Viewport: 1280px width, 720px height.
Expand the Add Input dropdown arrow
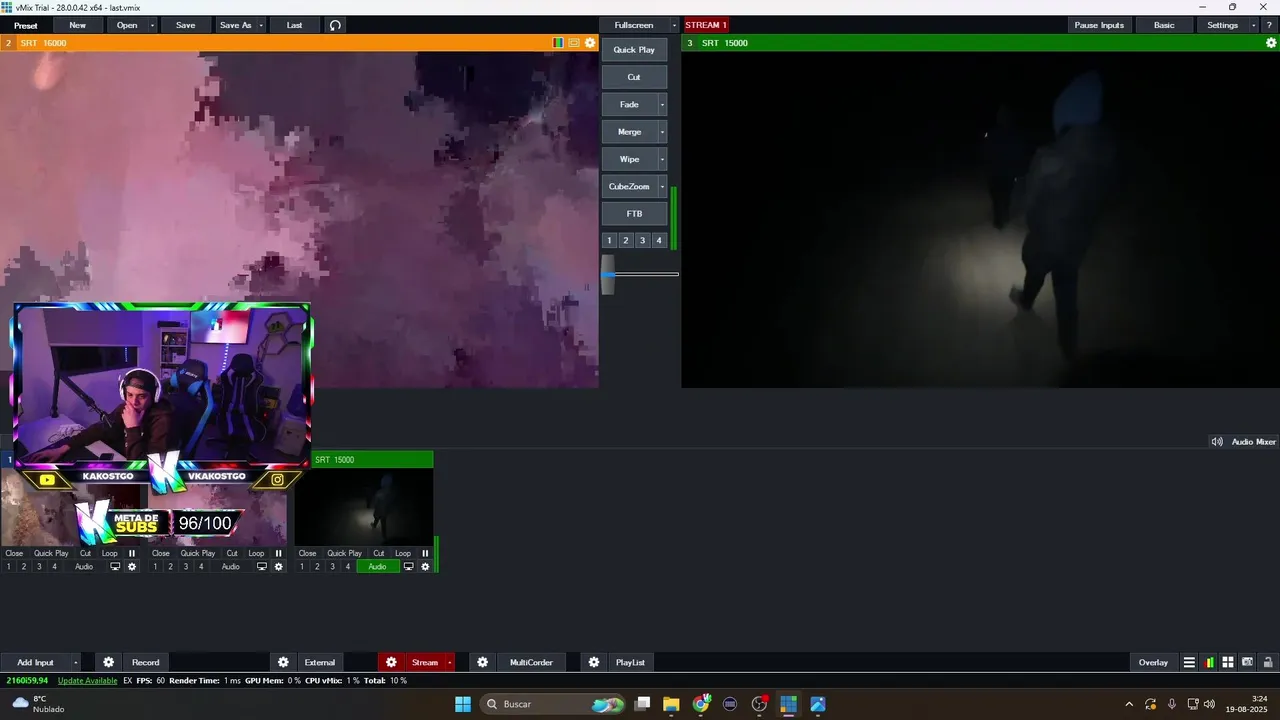click(75, 662)
